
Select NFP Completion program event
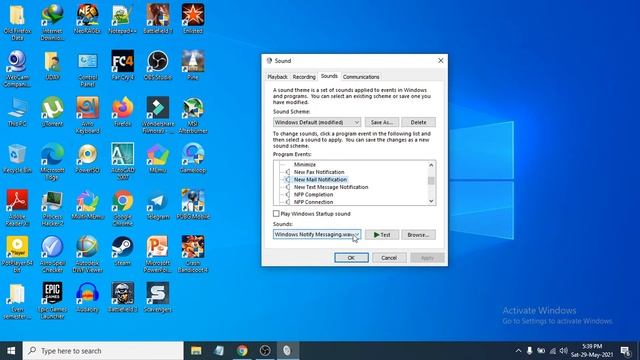(x=313, y=194)
